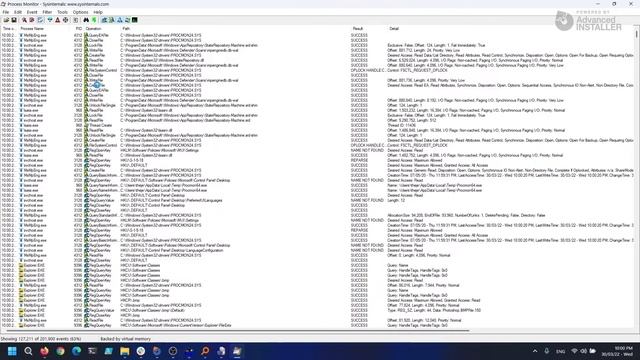Image resolution: width=640 pixels, height=360 pixels.
Task: Switch to Process Monitor taskbar icon
Action: point(237,351)
